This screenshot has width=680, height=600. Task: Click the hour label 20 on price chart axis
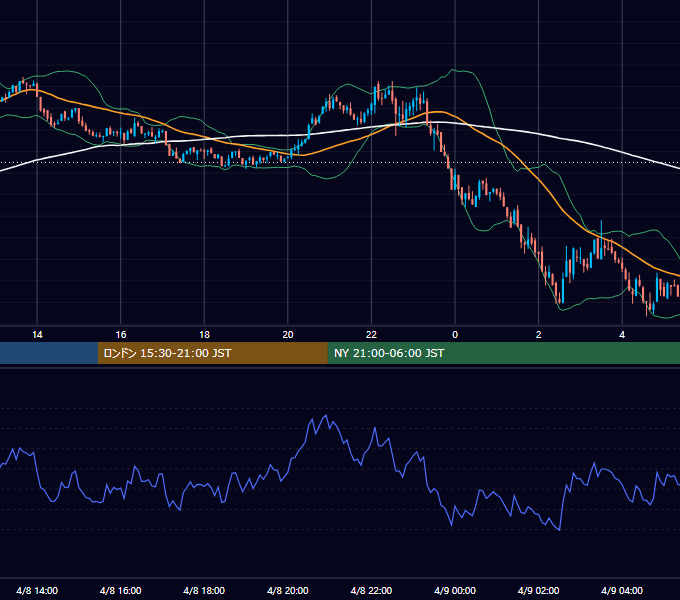[x=288, y=335]
